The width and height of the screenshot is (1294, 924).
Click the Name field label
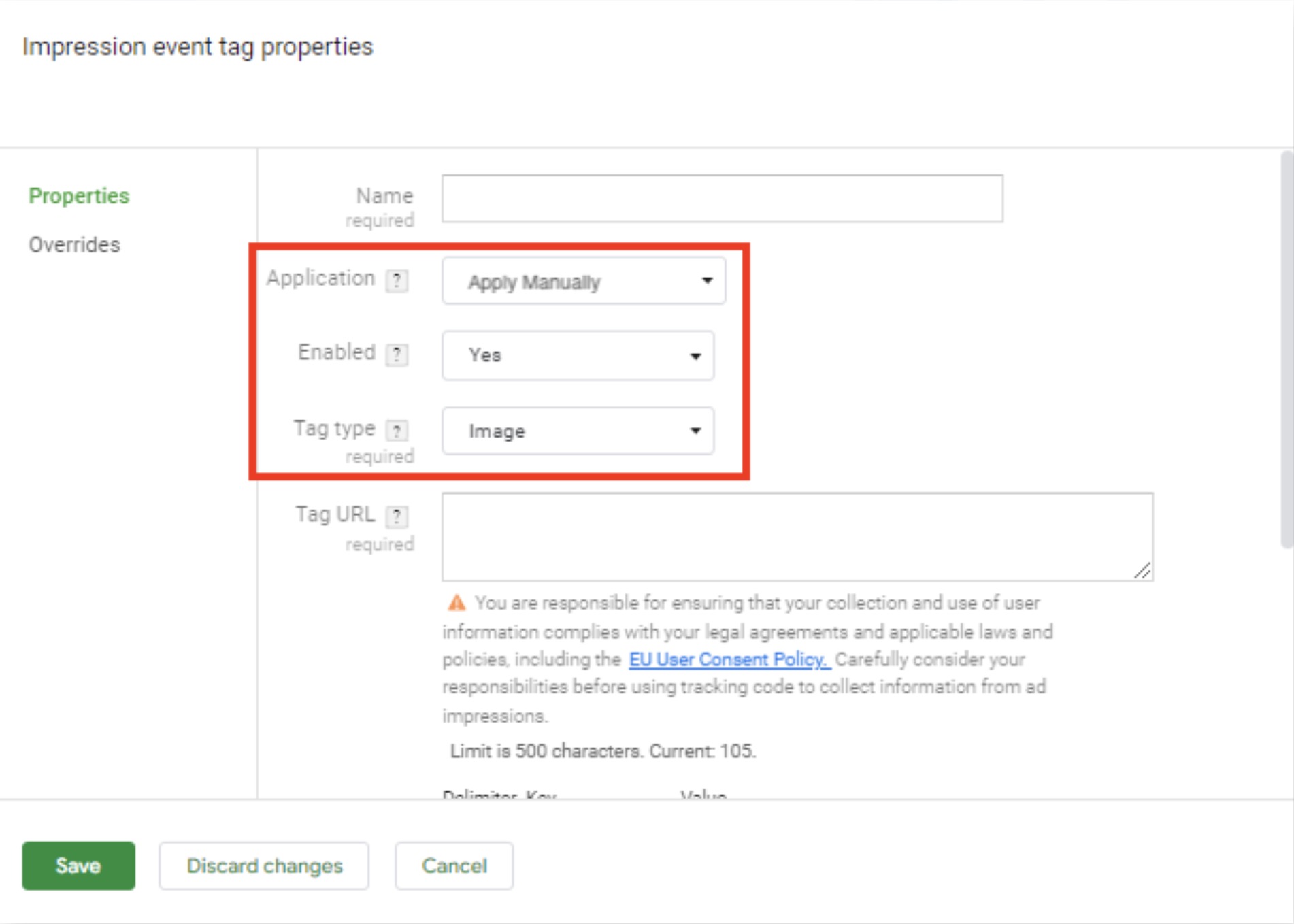tap(384, 196)
